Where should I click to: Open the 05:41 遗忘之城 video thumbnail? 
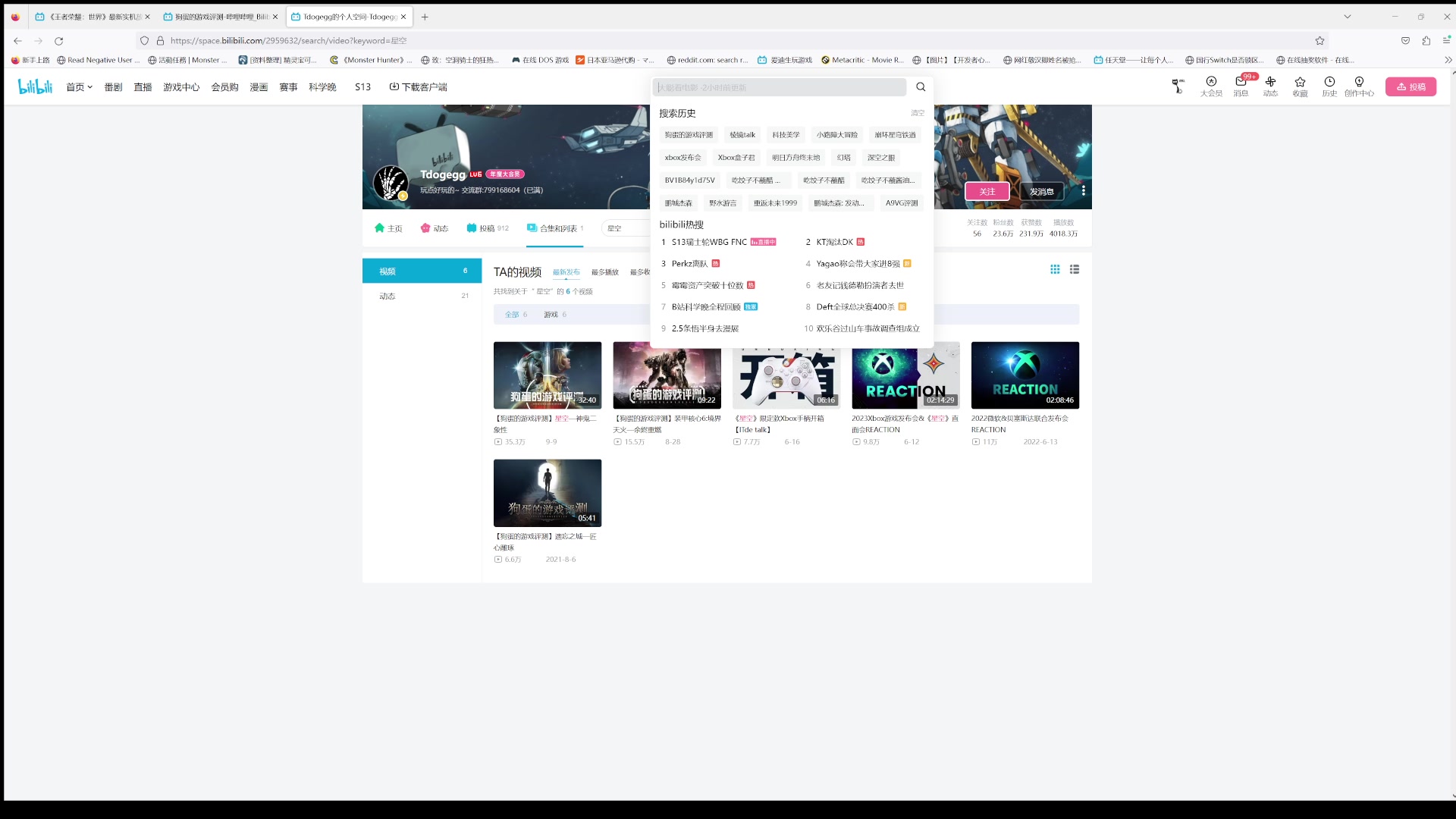547,493
